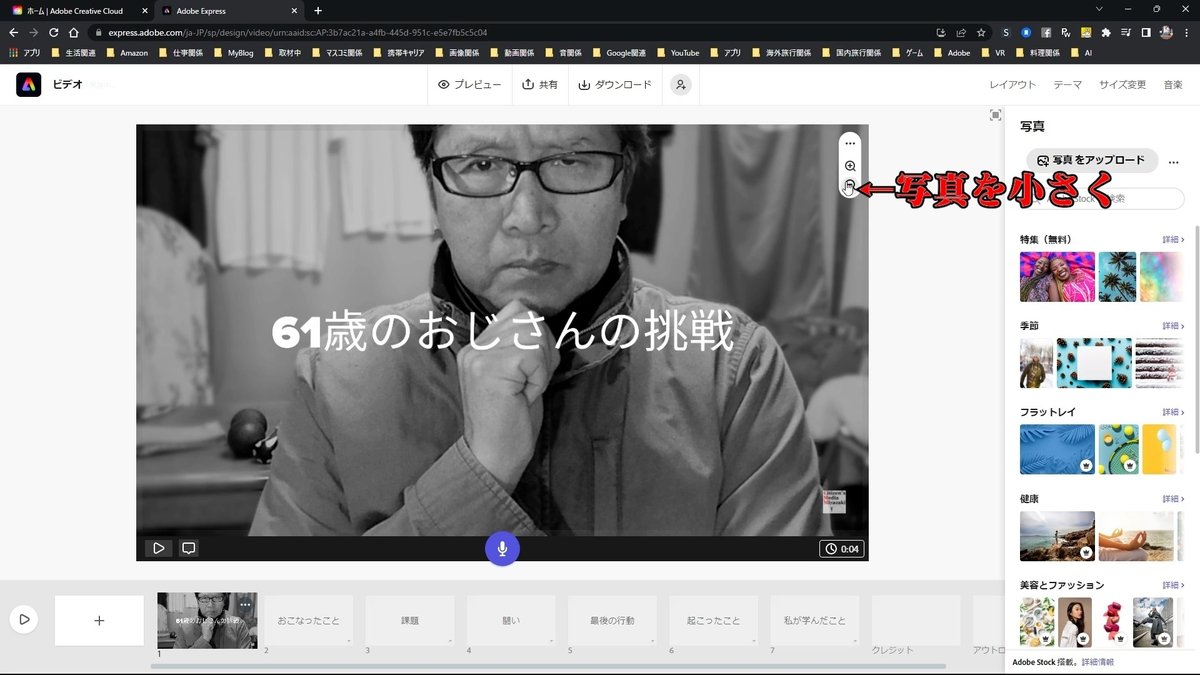
Task: Add a new slide with the plus tile
Action: [99, 620]
